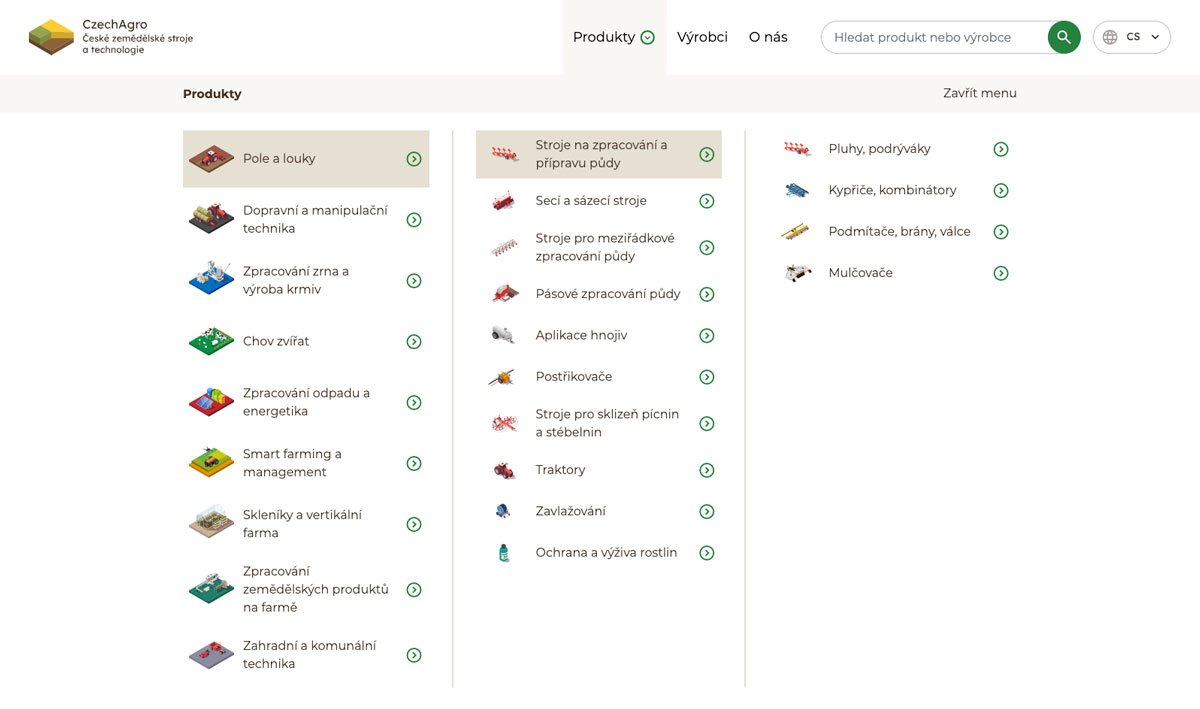The width and height of the screenshot is (1200, 709).
Task: Open the Výrobci menu item
Action: [x=702, y=37]
